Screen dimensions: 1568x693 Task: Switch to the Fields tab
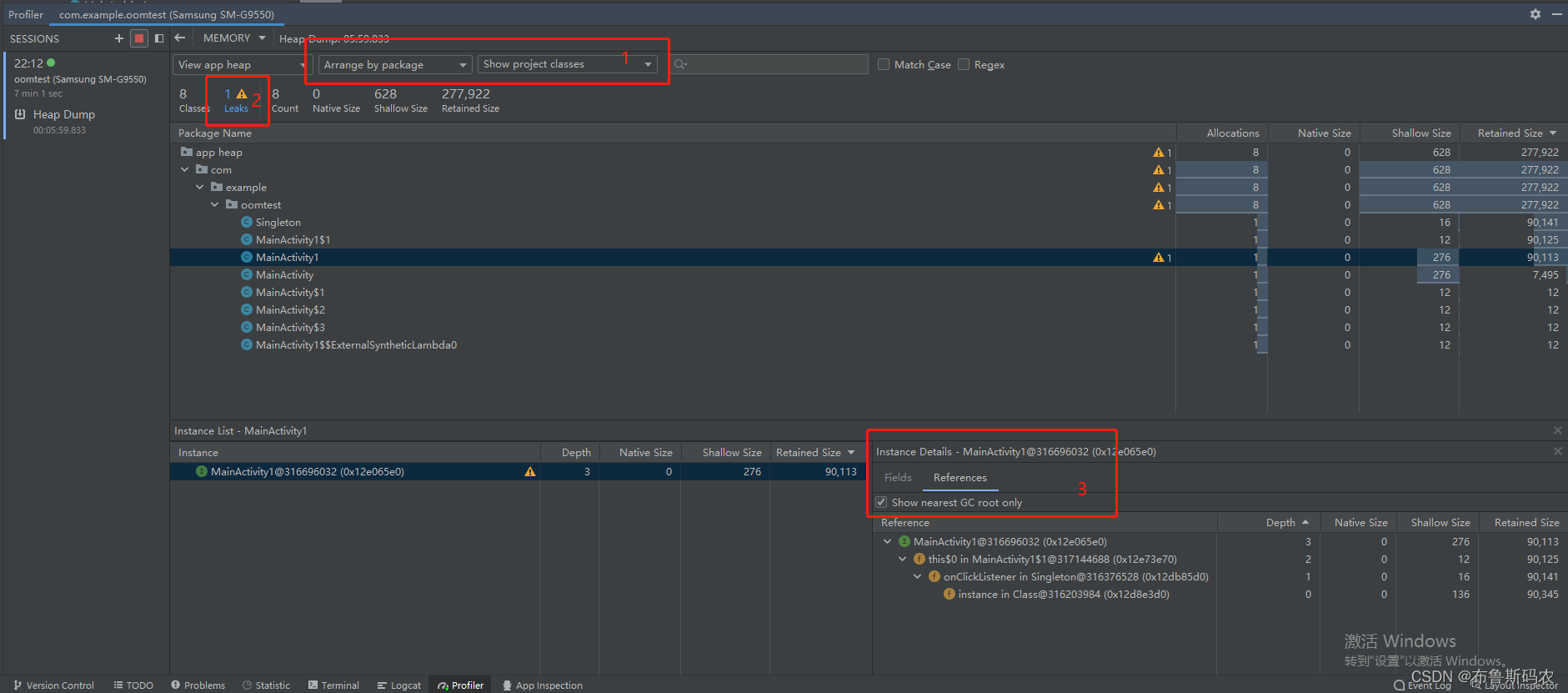pyautogui.click(x=898, y=478)
